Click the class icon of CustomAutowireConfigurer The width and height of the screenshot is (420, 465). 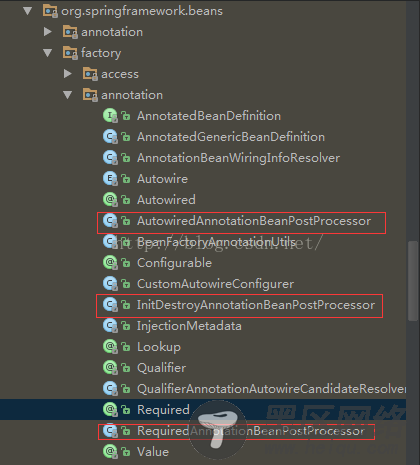110,284
